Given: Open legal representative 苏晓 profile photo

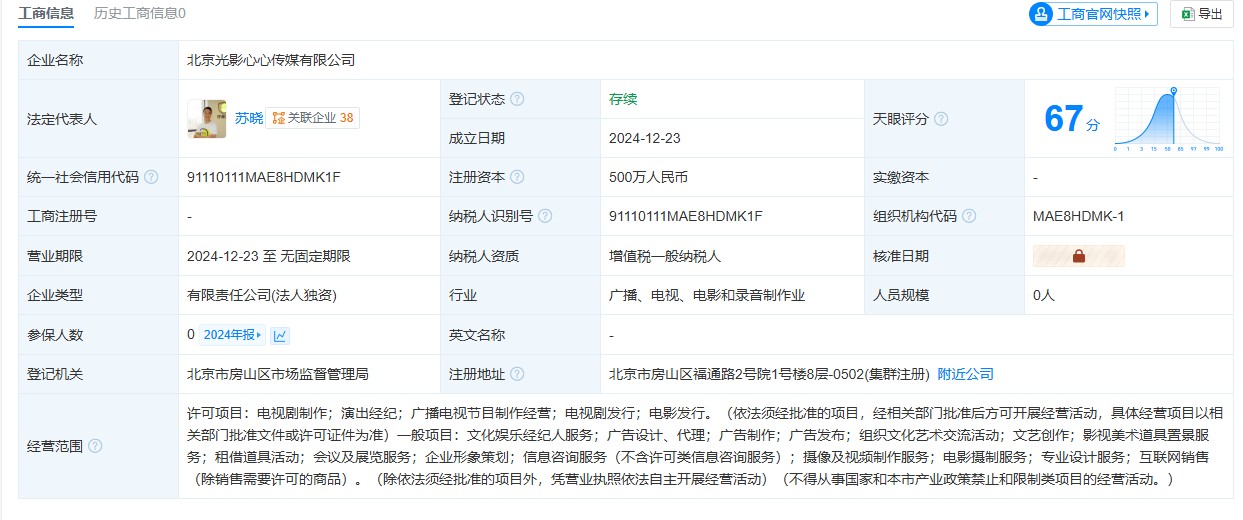Looking at the screenshot, I should [207, 118].
